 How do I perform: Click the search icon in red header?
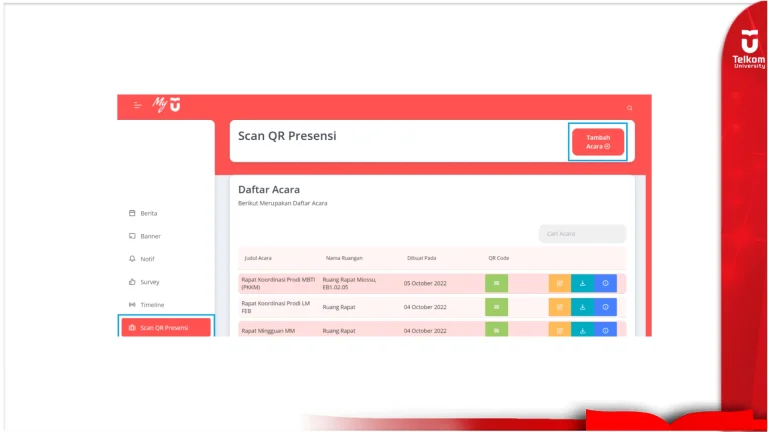(x=629, y=108)
